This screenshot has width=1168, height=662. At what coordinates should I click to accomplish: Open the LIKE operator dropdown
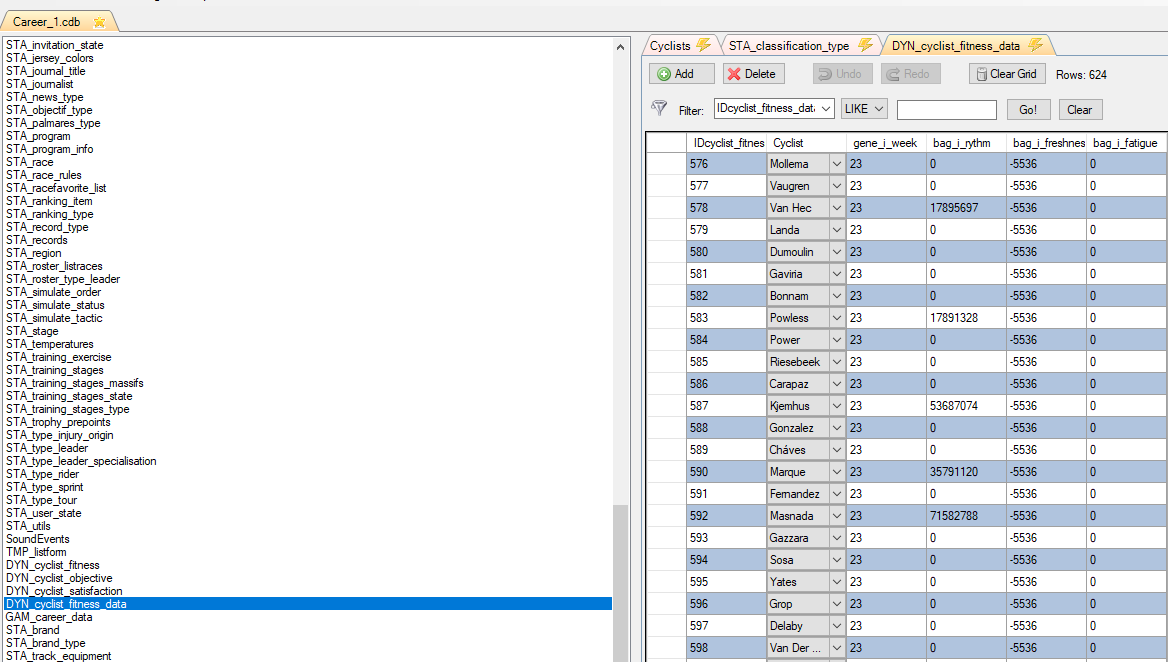pyautogui.click(x=864, y=109)
